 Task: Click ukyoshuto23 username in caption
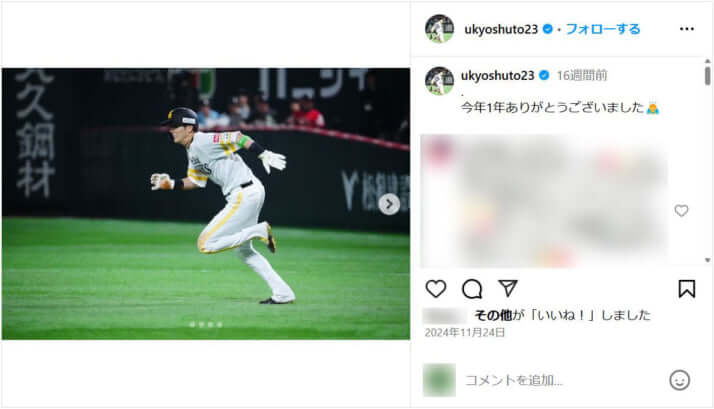point(497,76)
